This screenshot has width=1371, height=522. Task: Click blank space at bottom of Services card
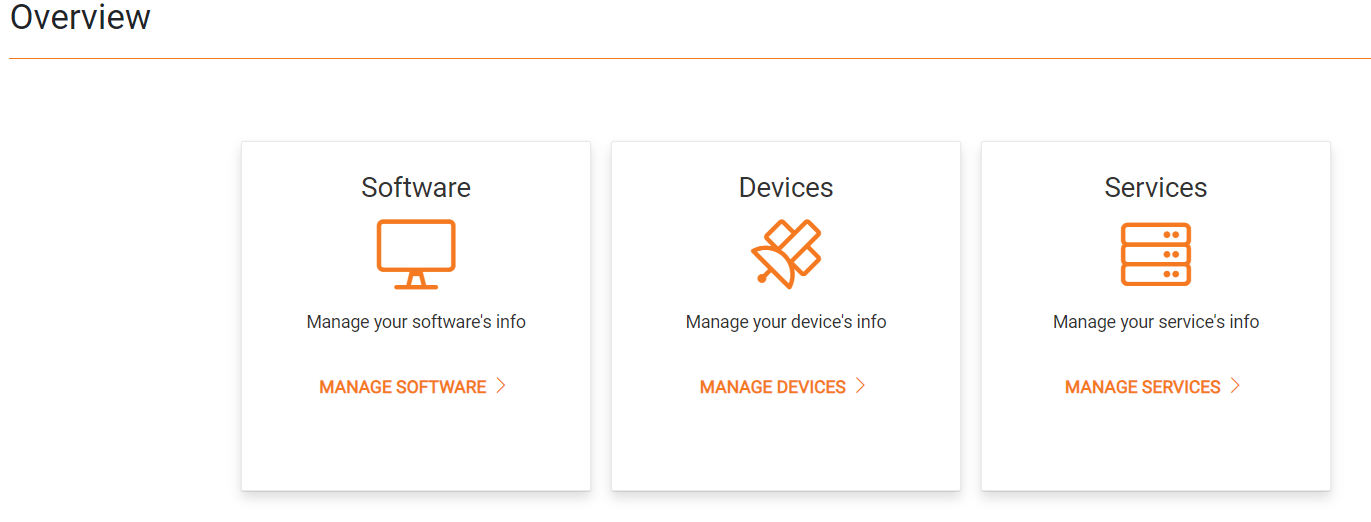1156,450
